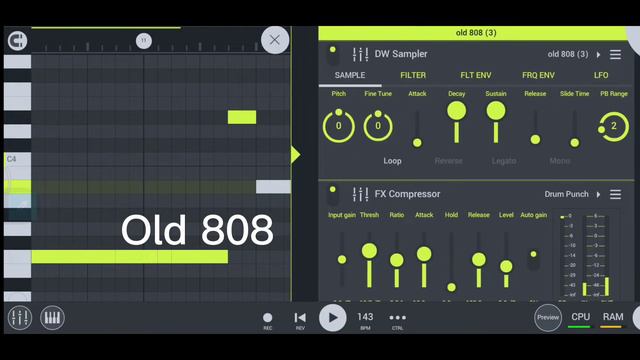
Task: Expand old 808 (3) preset list
Action: pos(598,54)
